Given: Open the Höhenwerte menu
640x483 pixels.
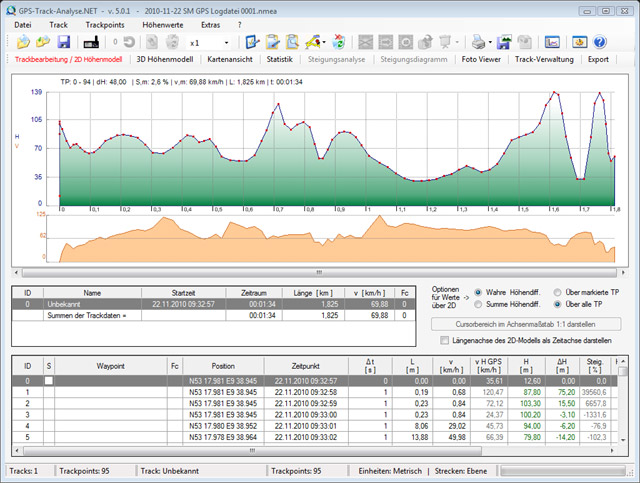Looking at the screenshot, I should click(163, 25).
